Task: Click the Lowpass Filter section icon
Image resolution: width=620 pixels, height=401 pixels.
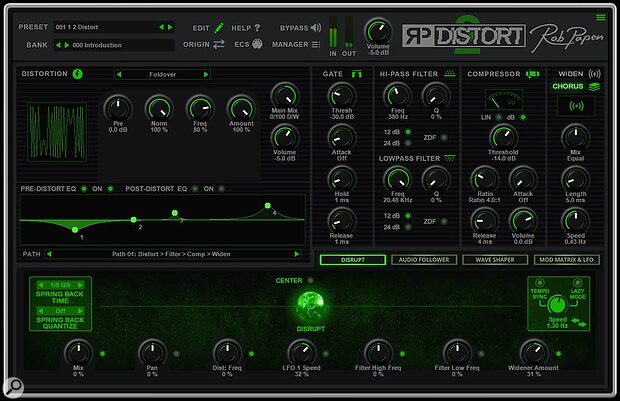Action: click(x=450, y=158)
